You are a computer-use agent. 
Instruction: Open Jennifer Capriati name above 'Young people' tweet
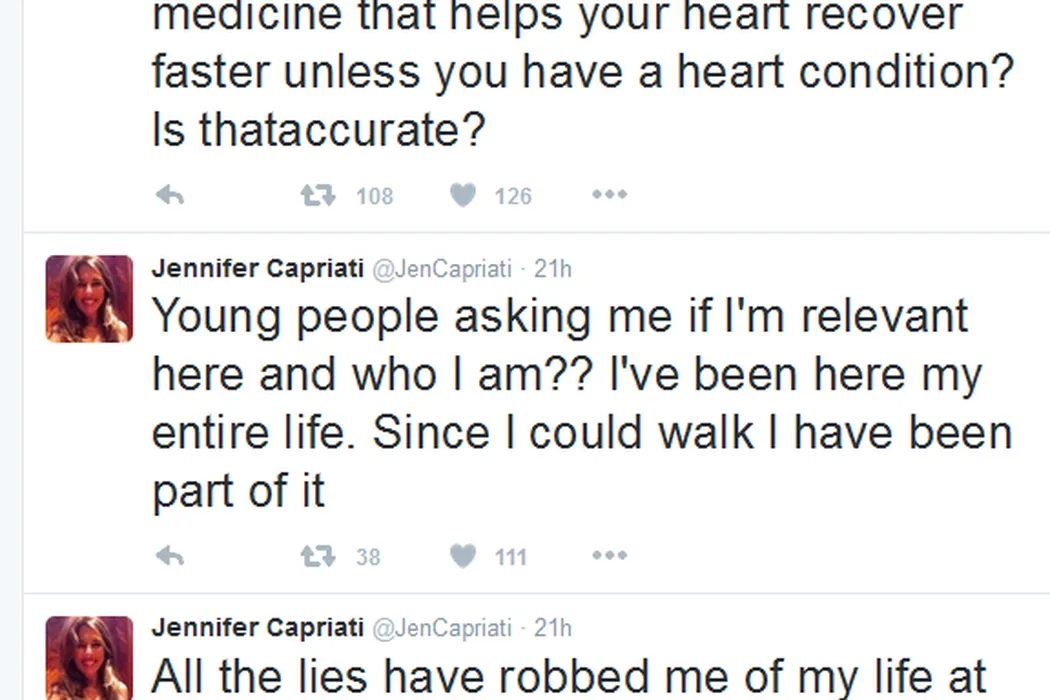click(x=257, y=268)
